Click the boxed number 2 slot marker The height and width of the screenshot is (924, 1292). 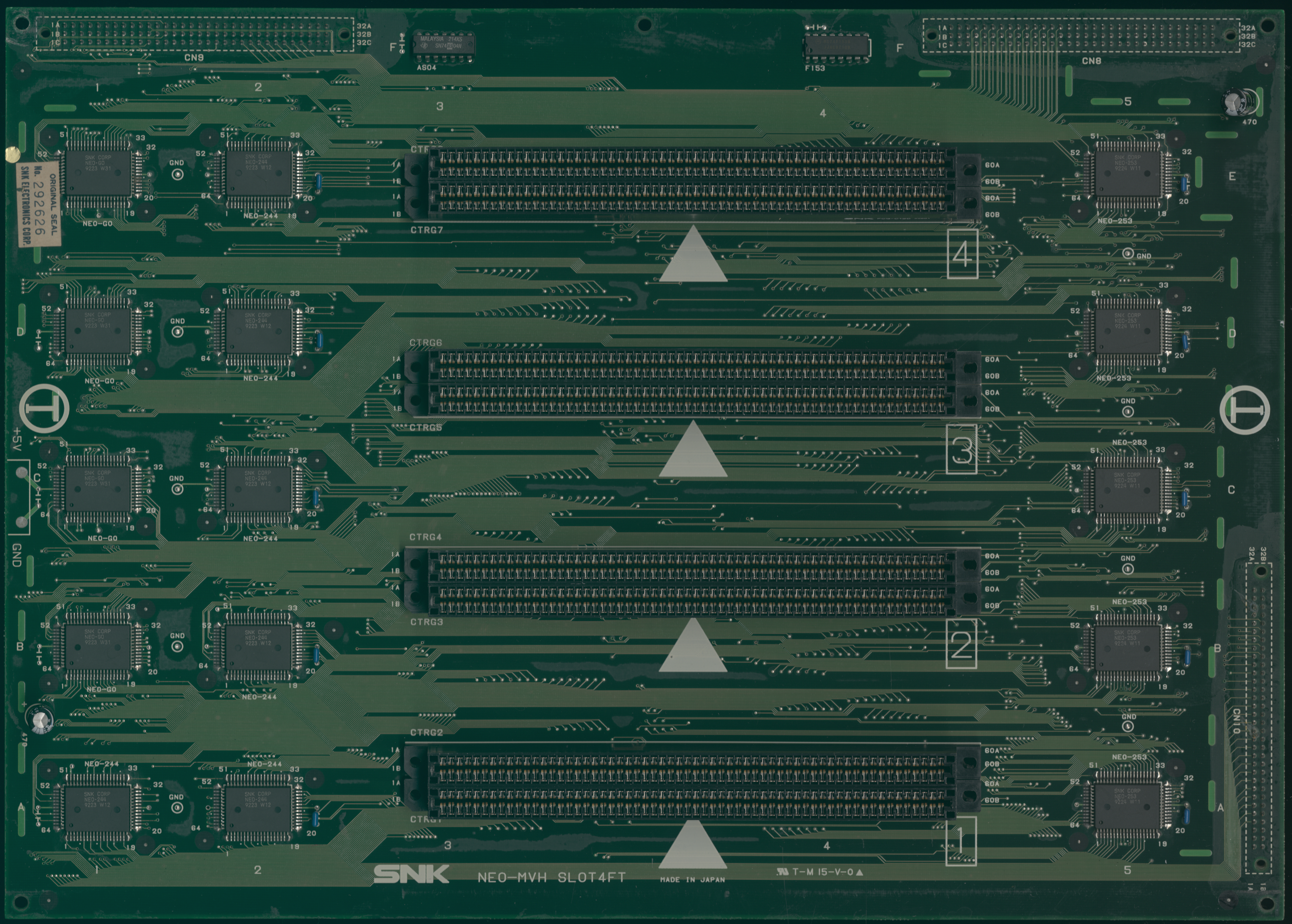[961, 645]
